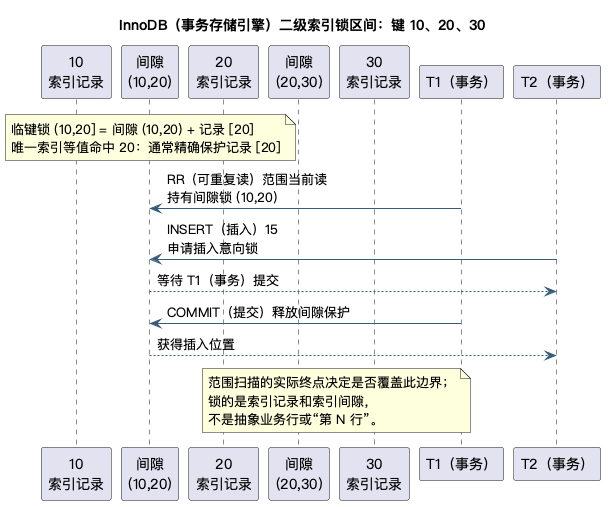Click the note line '锁的是索引记录和索引间隙，'
The height and width of the screenshot is (507, 610).
tap(288, 401)
